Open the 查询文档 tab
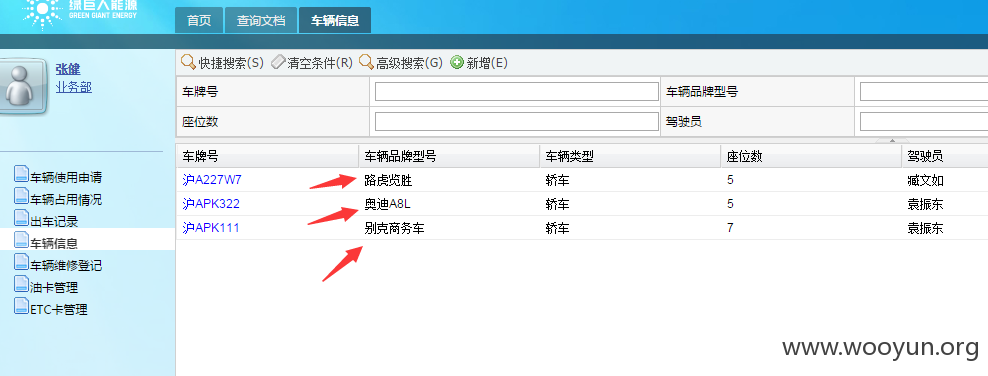Image resolution: width=988 pixels, height=376 pixels. (261, 20)
